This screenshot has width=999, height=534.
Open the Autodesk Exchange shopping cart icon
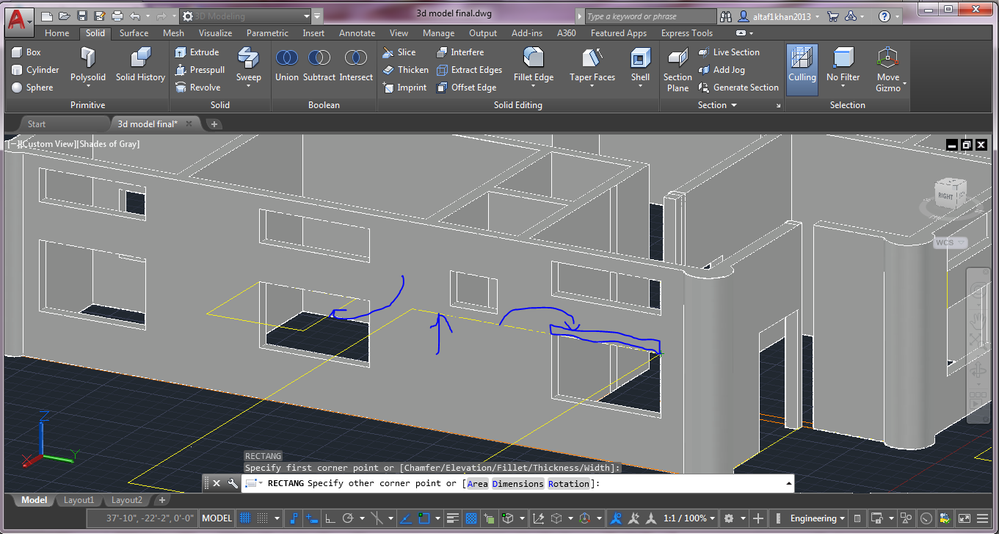pyautogui.click(x=832, y=17)
